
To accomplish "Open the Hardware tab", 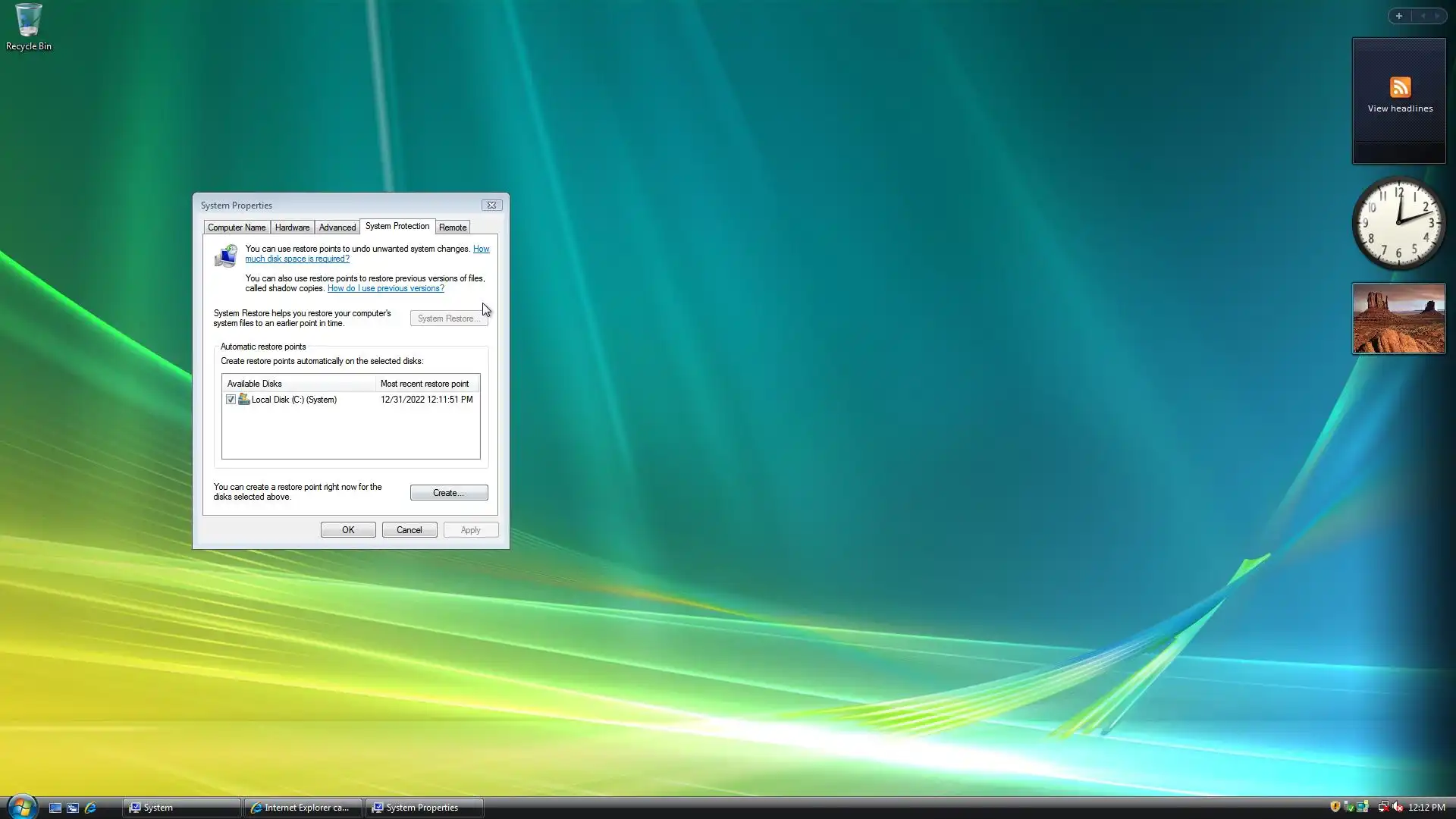I will click(x=292, y=227).
